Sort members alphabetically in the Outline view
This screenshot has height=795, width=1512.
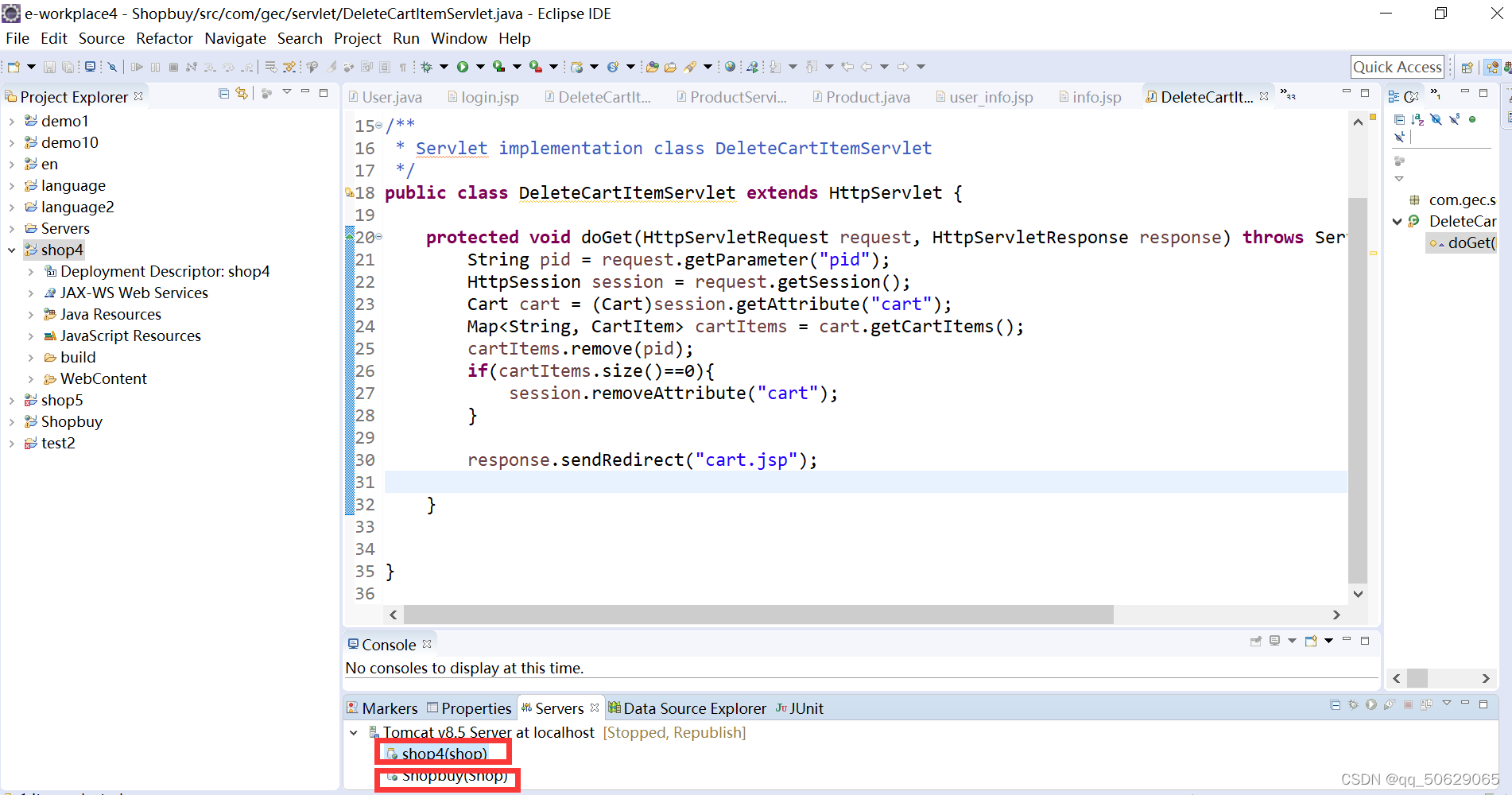[x=1417, y=119]
